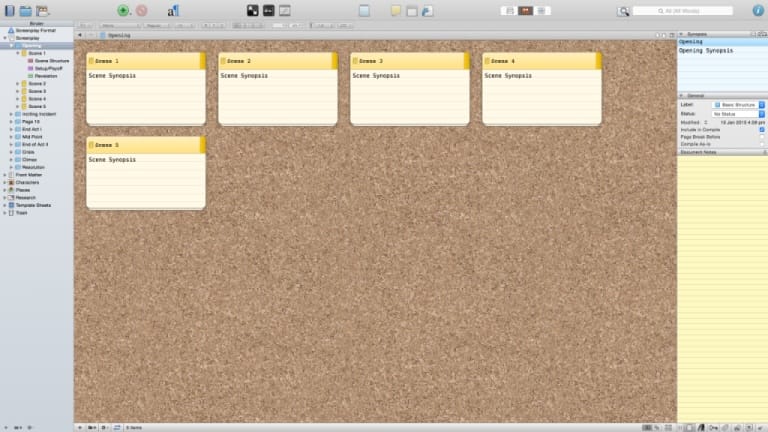768x432 pixels.
Task: Click the red Trash/Delete toolbar icon
Action: 142,10
